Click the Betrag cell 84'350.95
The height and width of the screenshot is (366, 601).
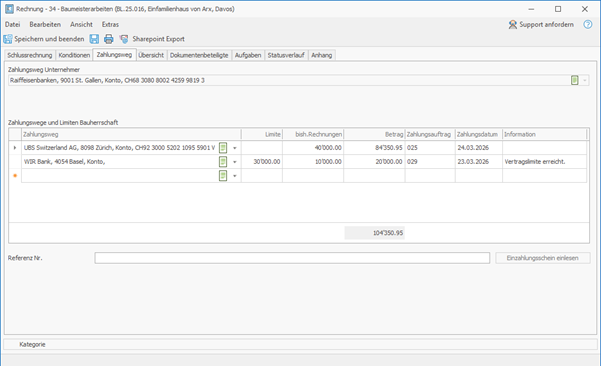click(374, 148)
